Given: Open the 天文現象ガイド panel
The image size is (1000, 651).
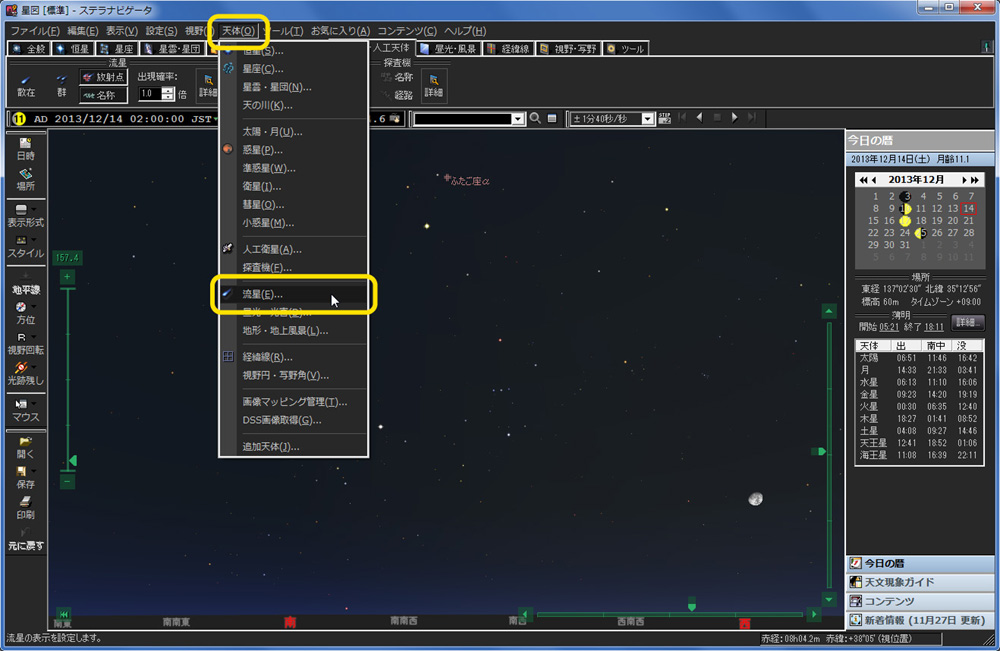Looking at the screenshot, I should point(921,582).
